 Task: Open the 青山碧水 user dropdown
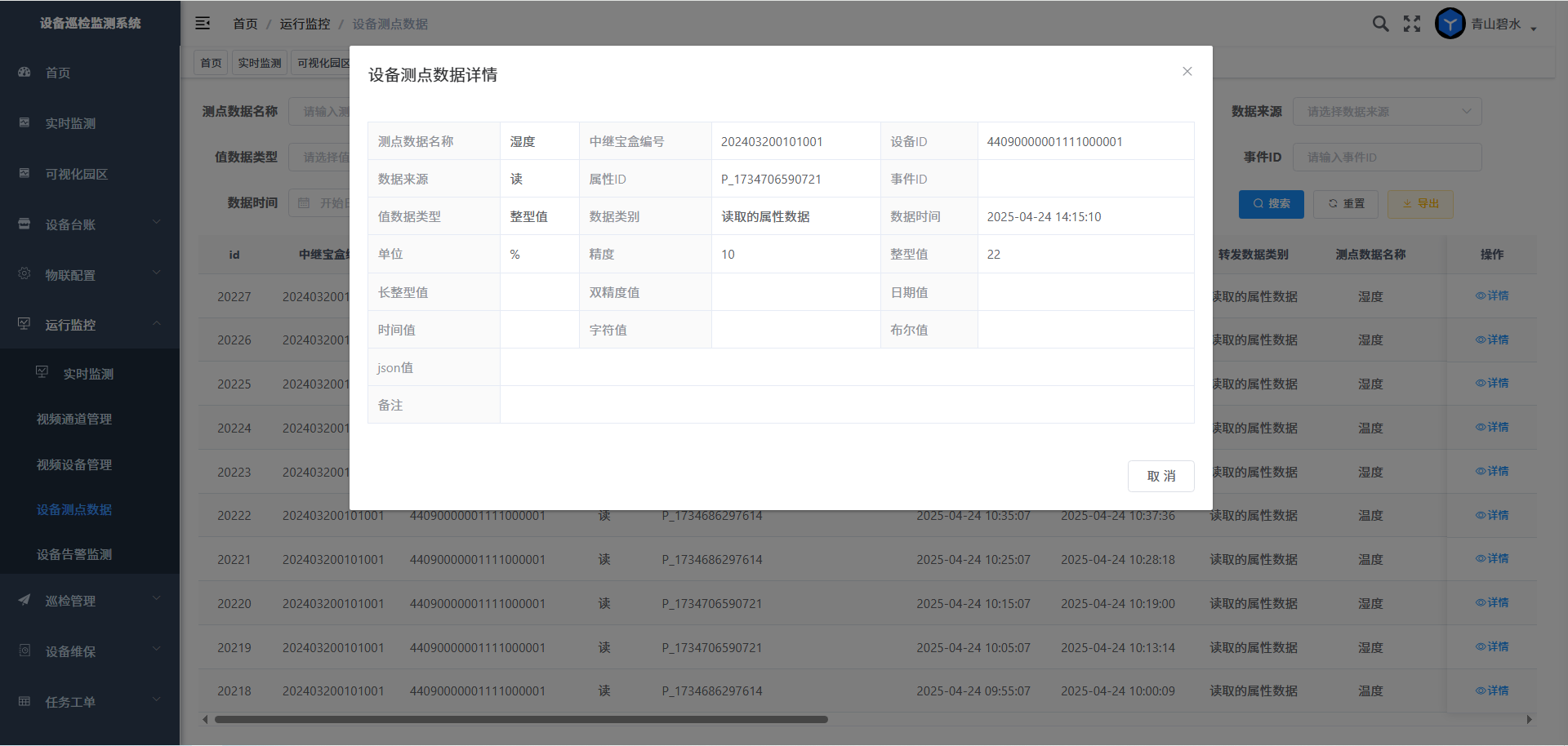click(1503, 24)
